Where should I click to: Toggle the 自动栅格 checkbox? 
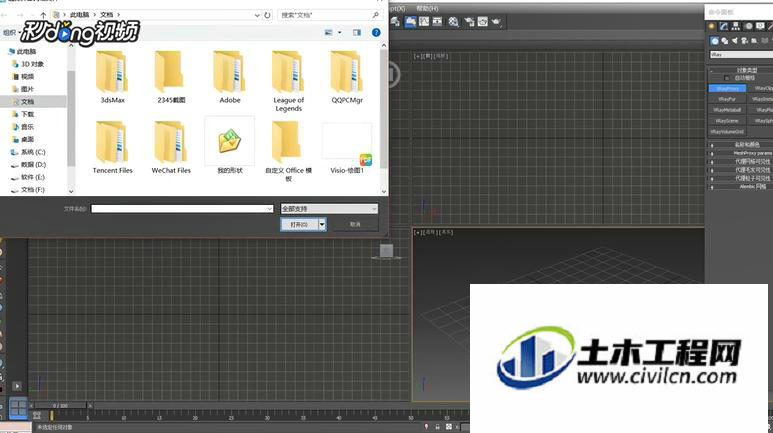tap(727, 78)
